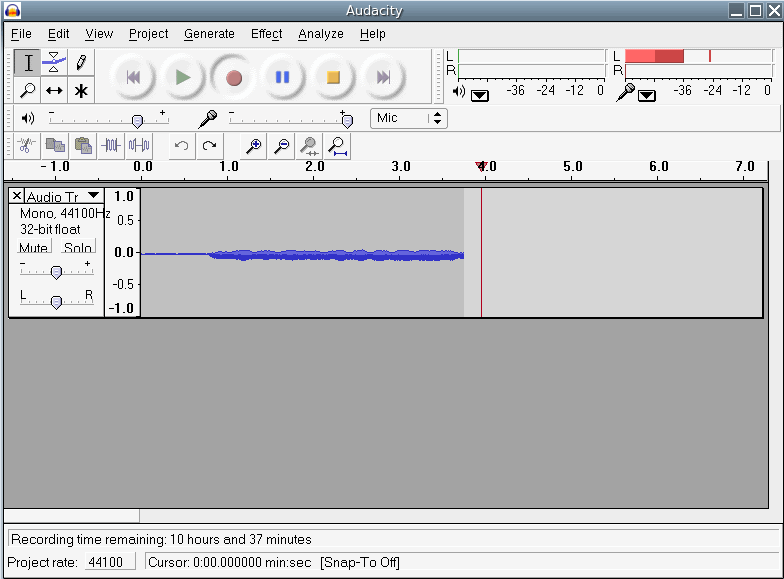Select the Draw pencil tool
This screenshot has height=579, width=784.
coord(81,62)
